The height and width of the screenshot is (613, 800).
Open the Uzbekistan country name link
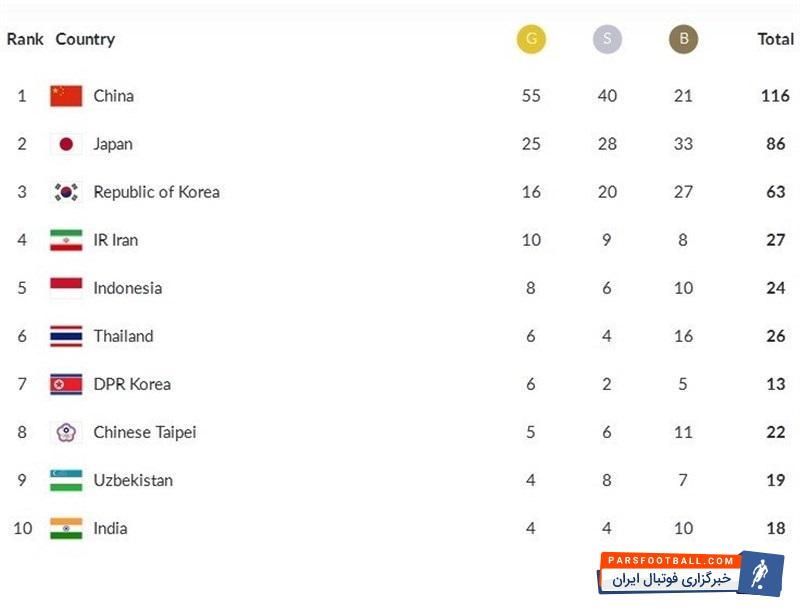133,480
